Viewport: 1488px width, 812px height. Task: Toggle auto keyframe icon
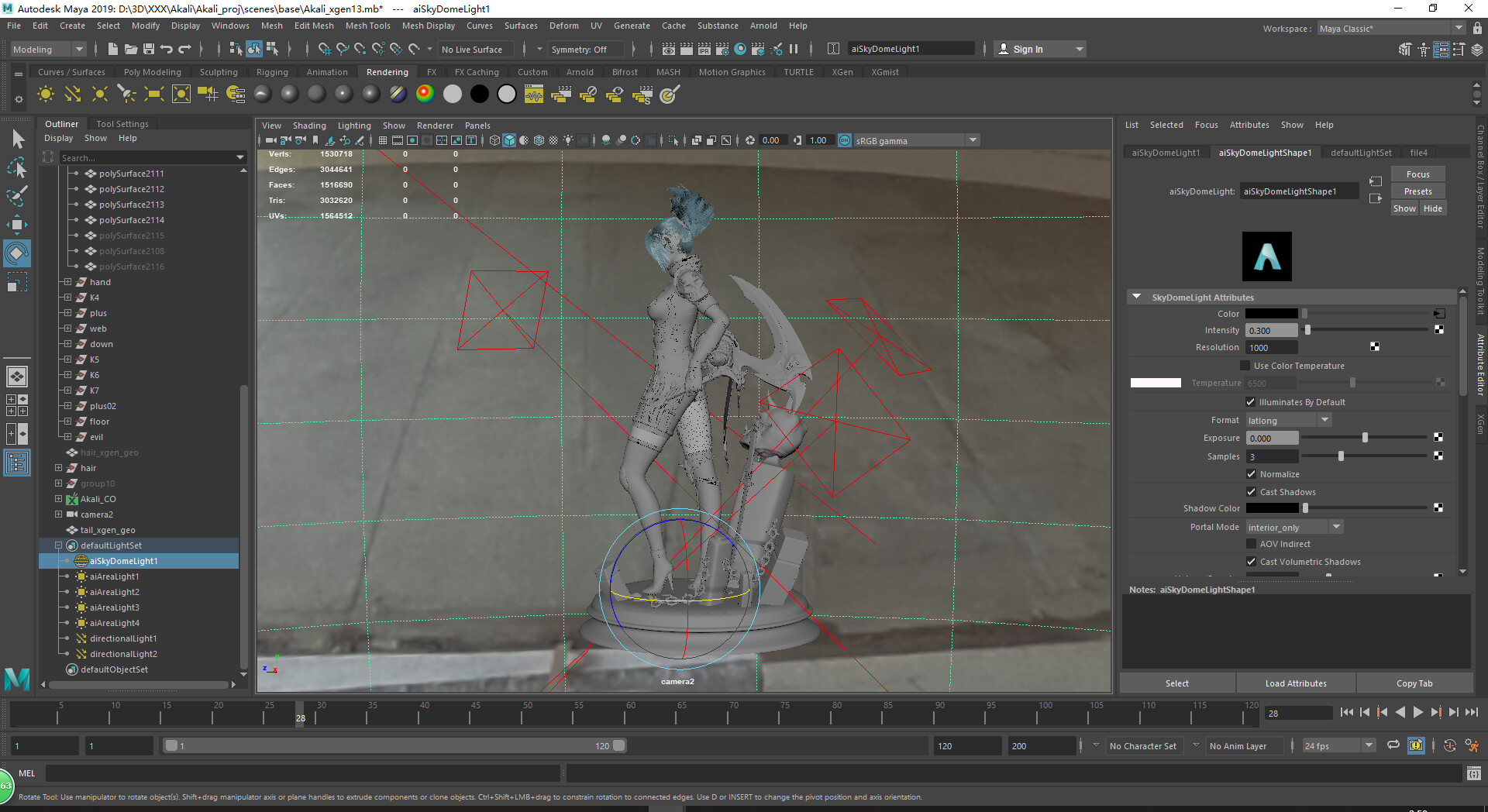click(1449, 745)
